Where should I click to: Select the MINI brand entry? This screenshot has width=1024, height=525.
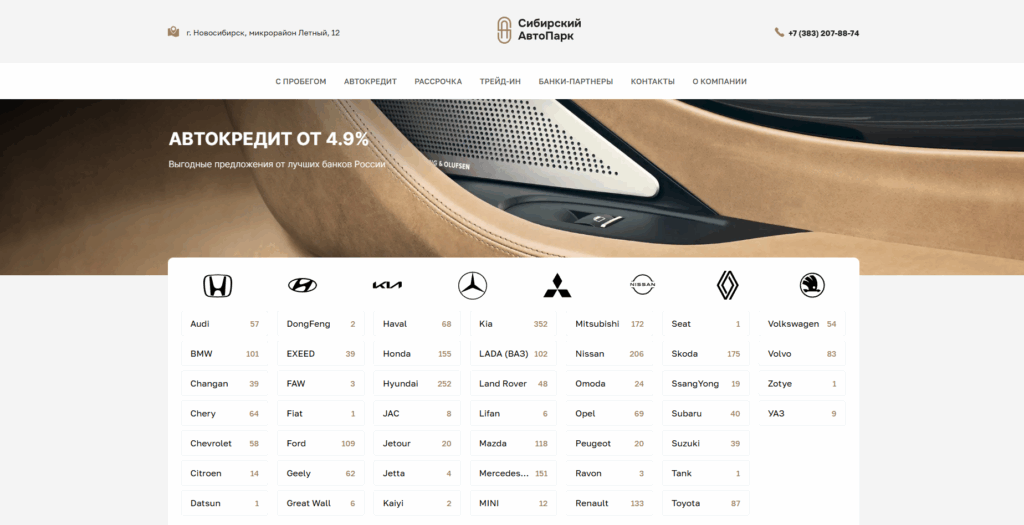pos(513,503)
